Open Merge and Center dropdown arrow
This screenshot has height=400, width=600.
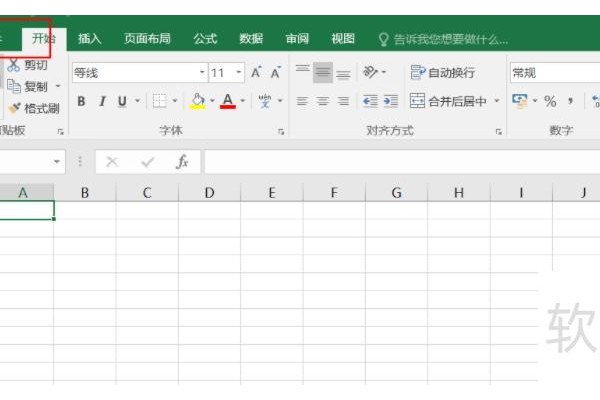(497, 101)
